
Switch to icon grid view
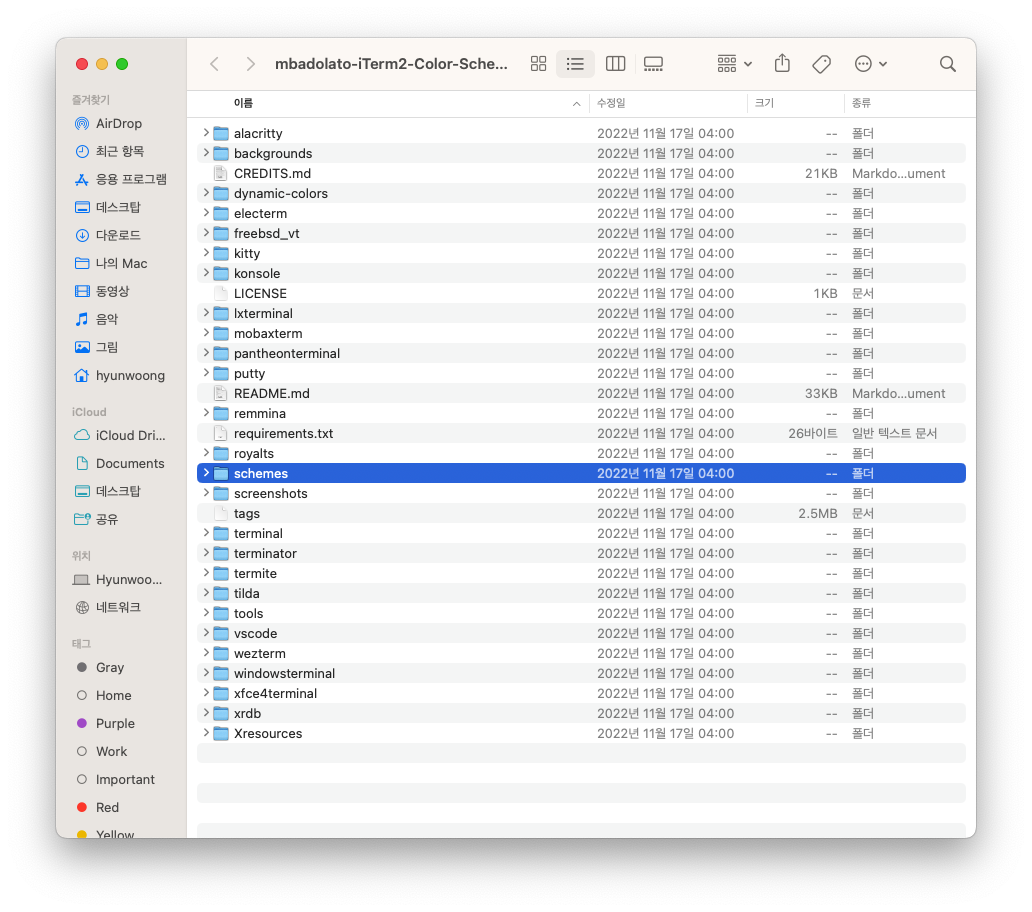pyautogui.click(x=538, y=64)
